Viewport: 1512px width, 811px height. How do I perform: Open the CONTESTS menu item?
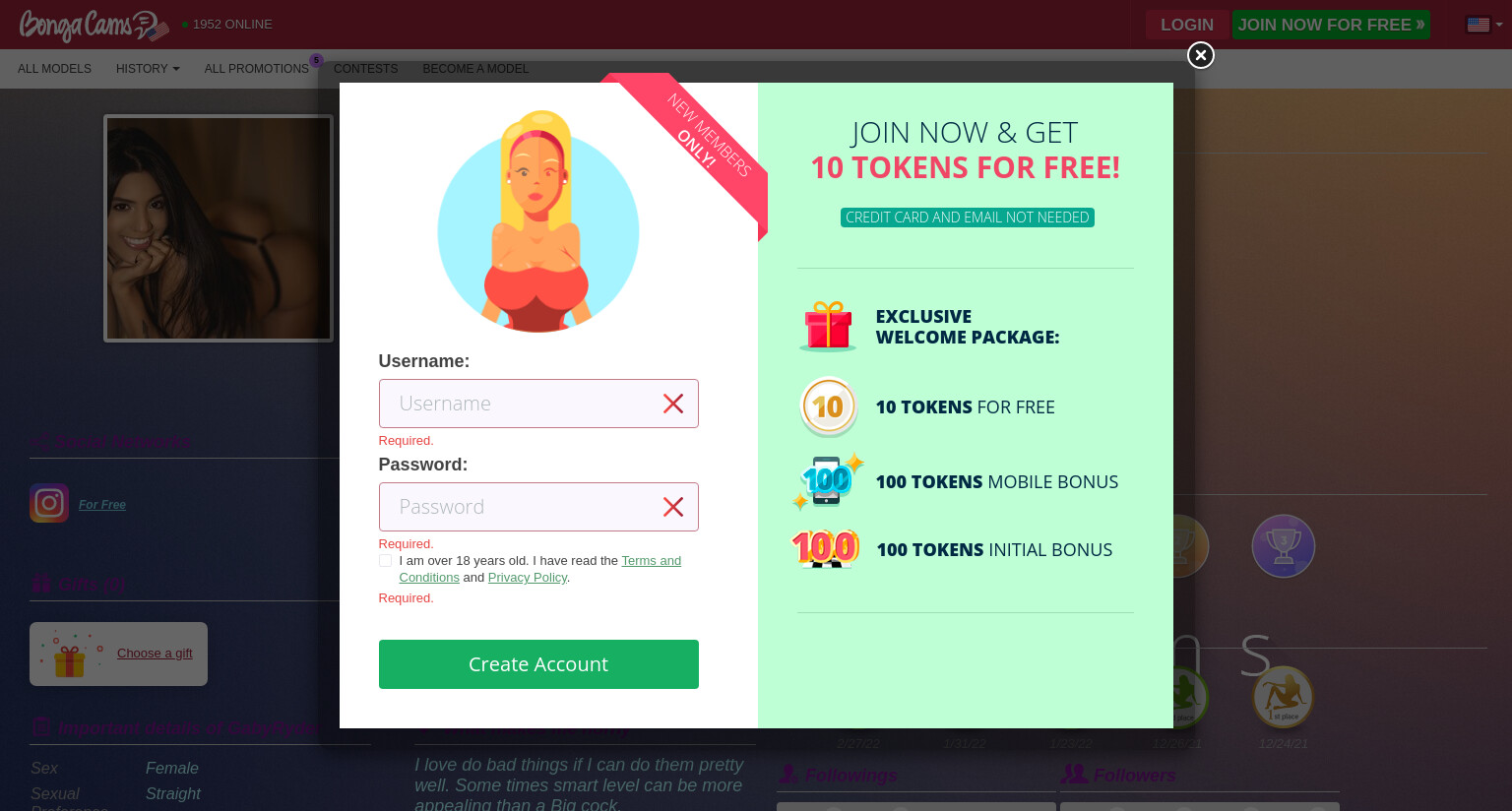pos(365,69)
